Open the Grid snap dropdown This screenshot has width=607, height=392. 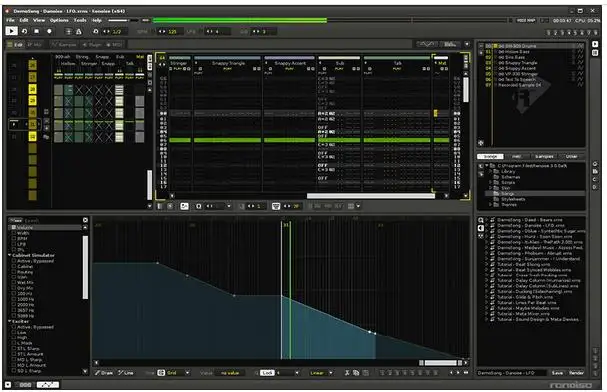178,373
